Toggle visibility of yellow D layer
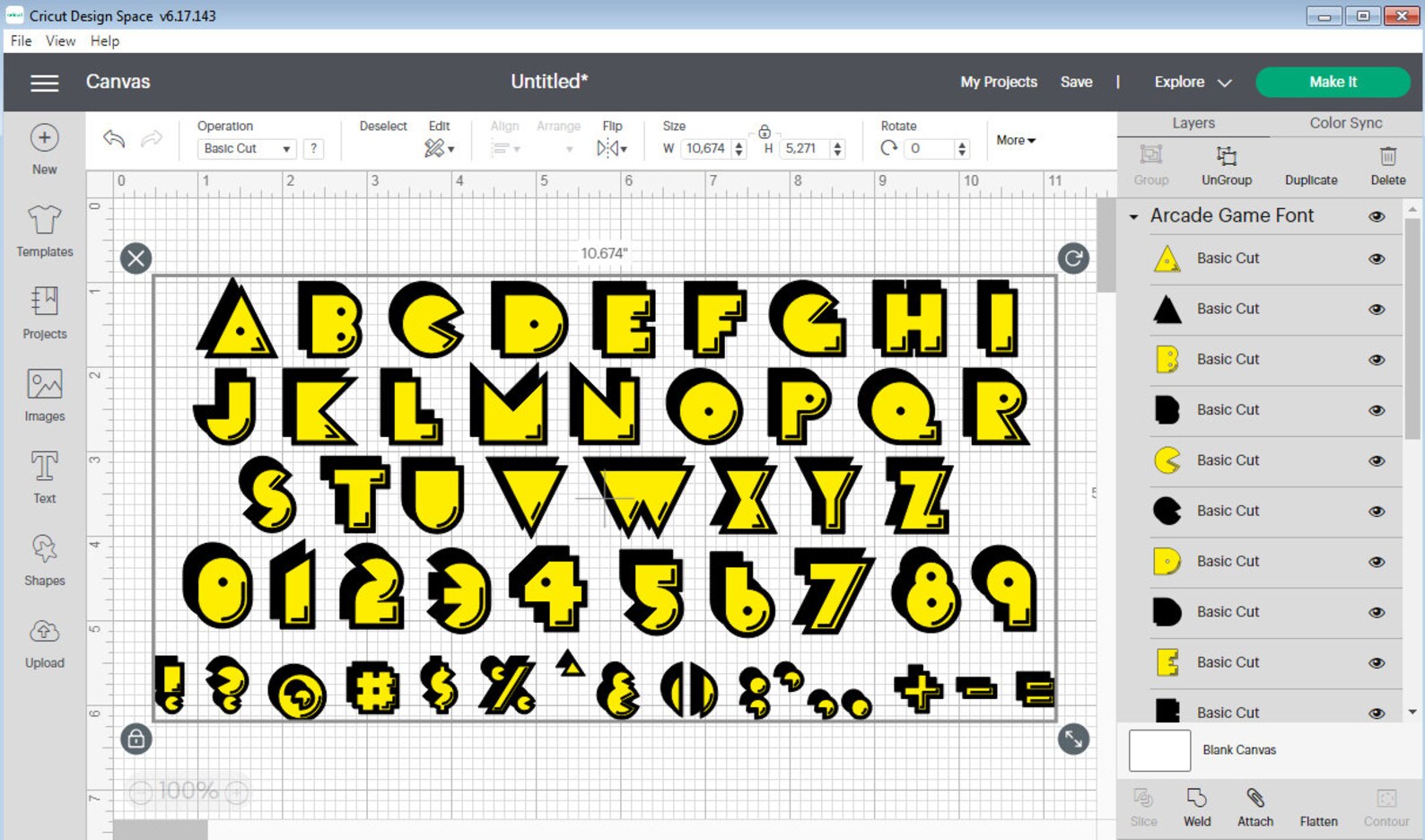 (x=1377, y=562)
